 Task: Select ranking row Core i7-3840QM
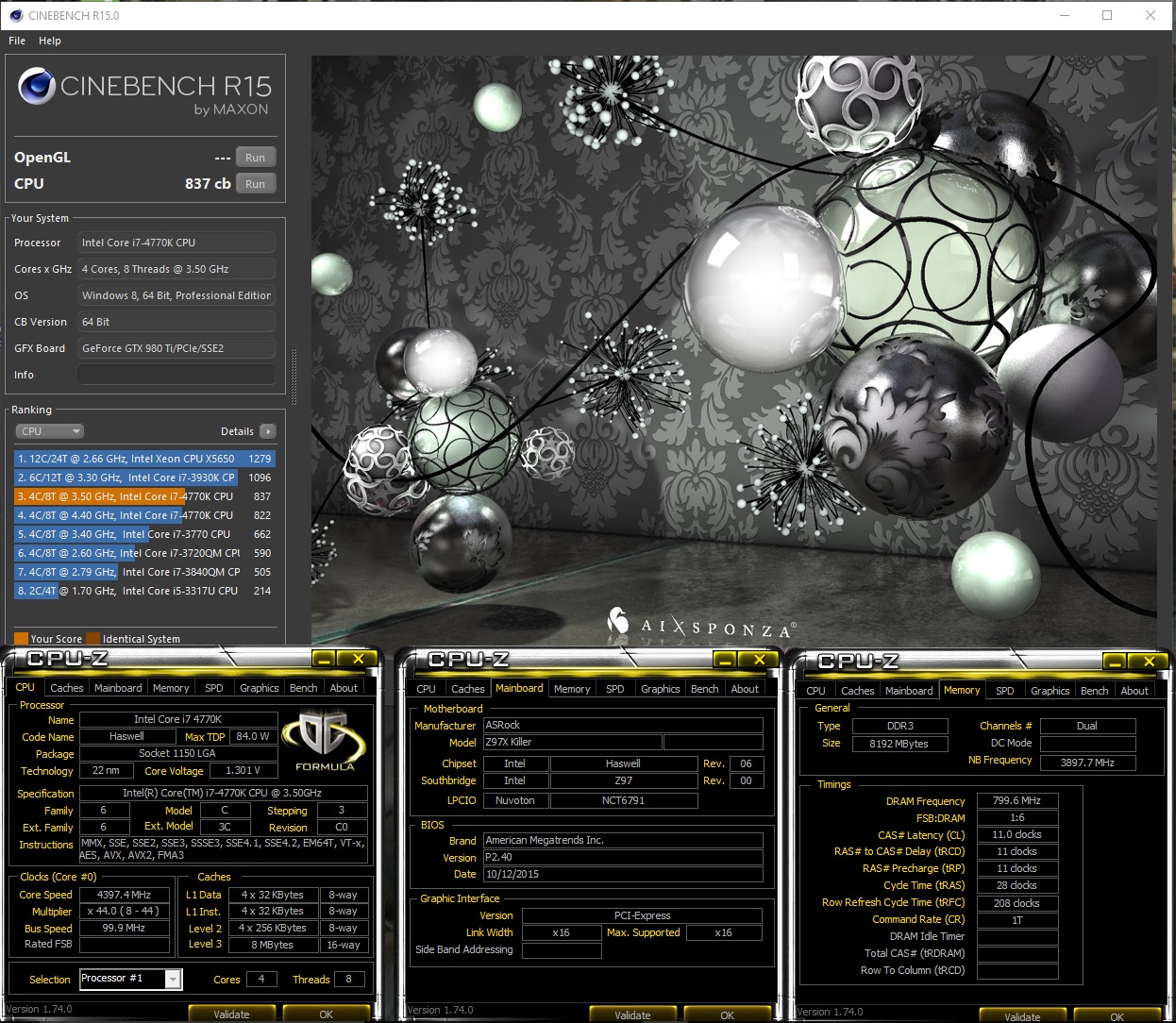coord(144,572)
